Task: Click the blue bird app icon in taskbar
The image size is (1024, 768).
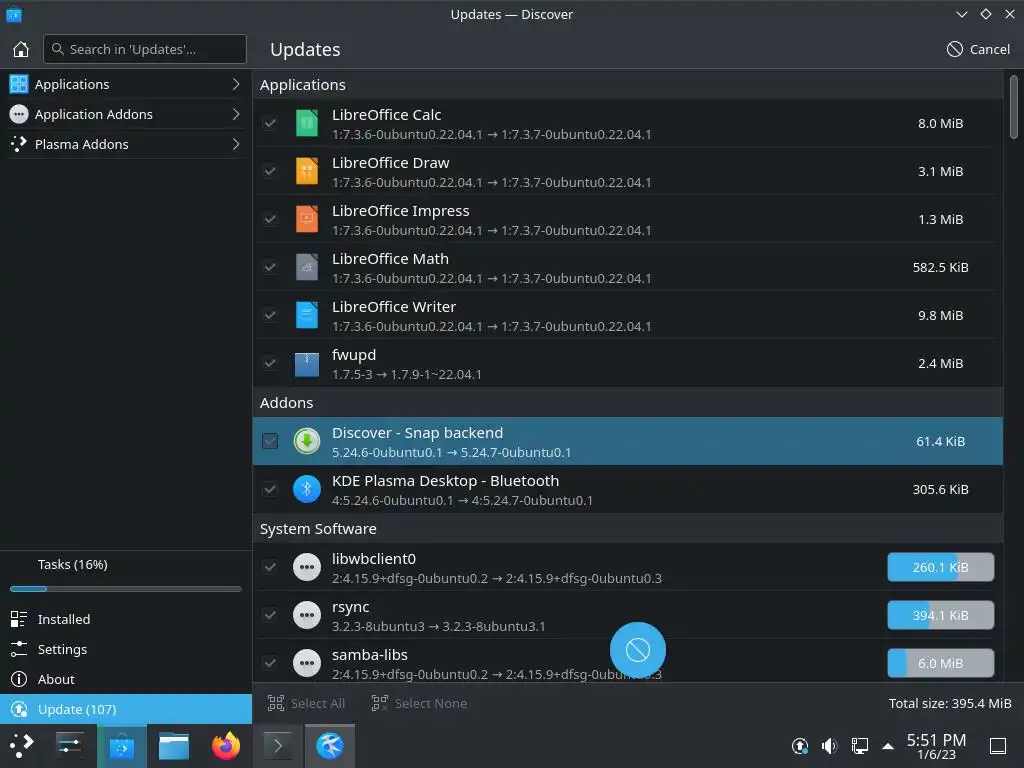Action: [330, 745]
